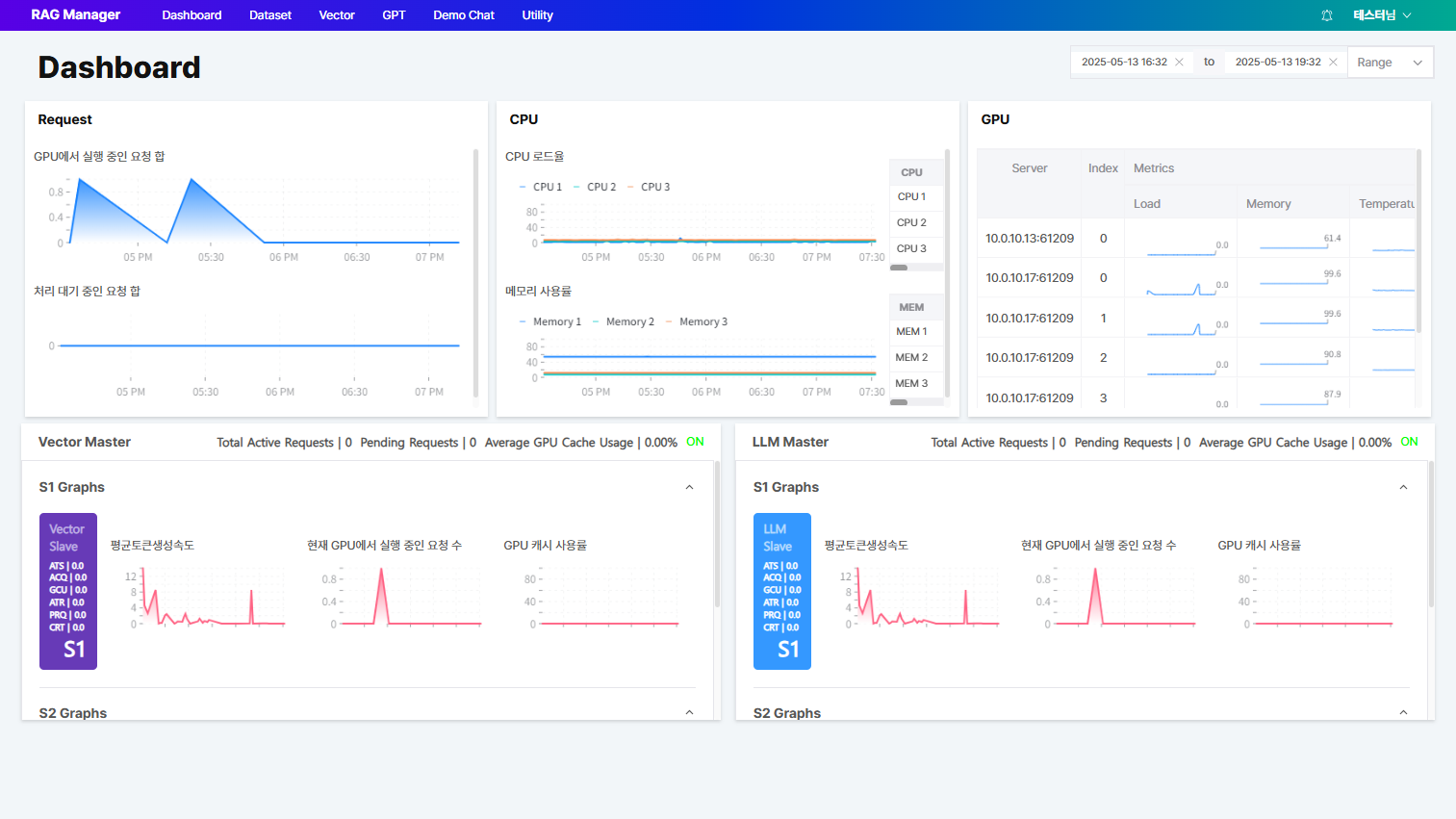Select CPU 2 in CPU list
Viewport: 1456px width, 819px height.
pos(916,222)
